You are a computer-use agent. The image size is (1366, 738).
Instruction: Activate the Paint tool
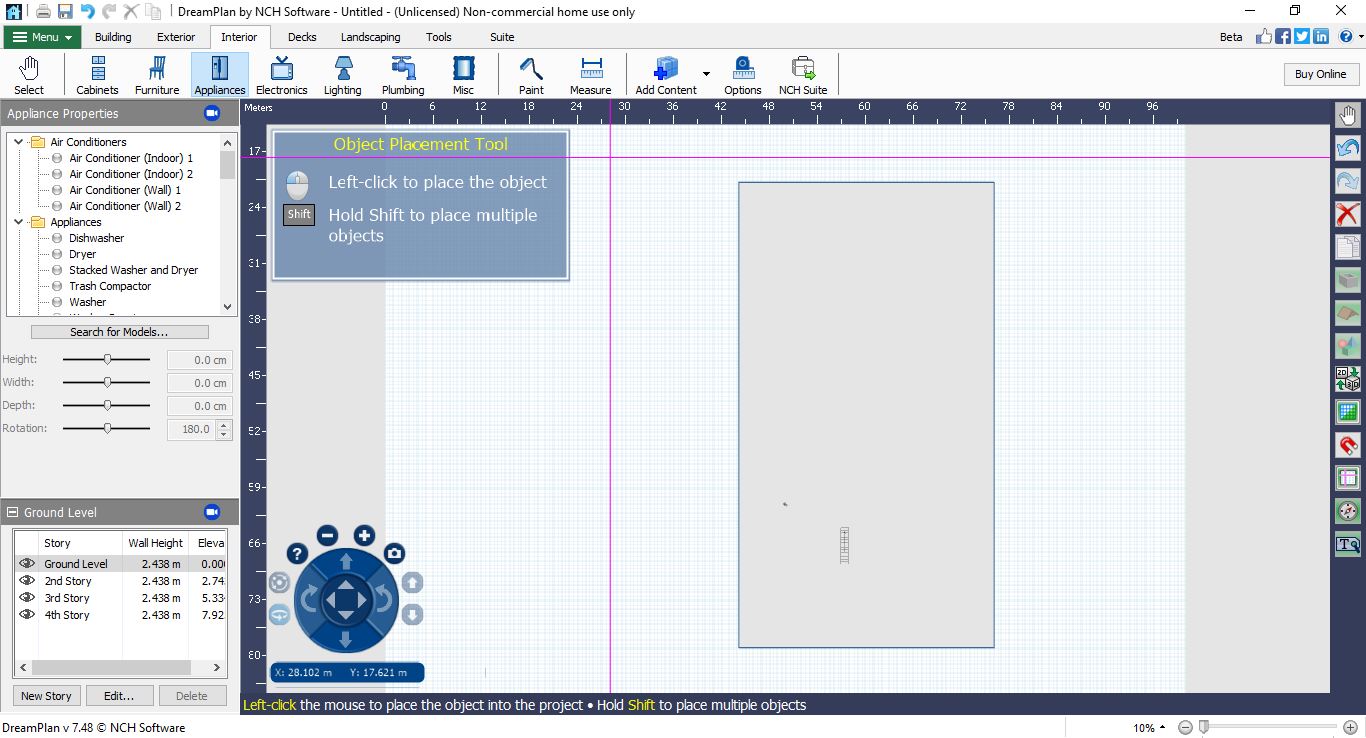click(531, 75)
